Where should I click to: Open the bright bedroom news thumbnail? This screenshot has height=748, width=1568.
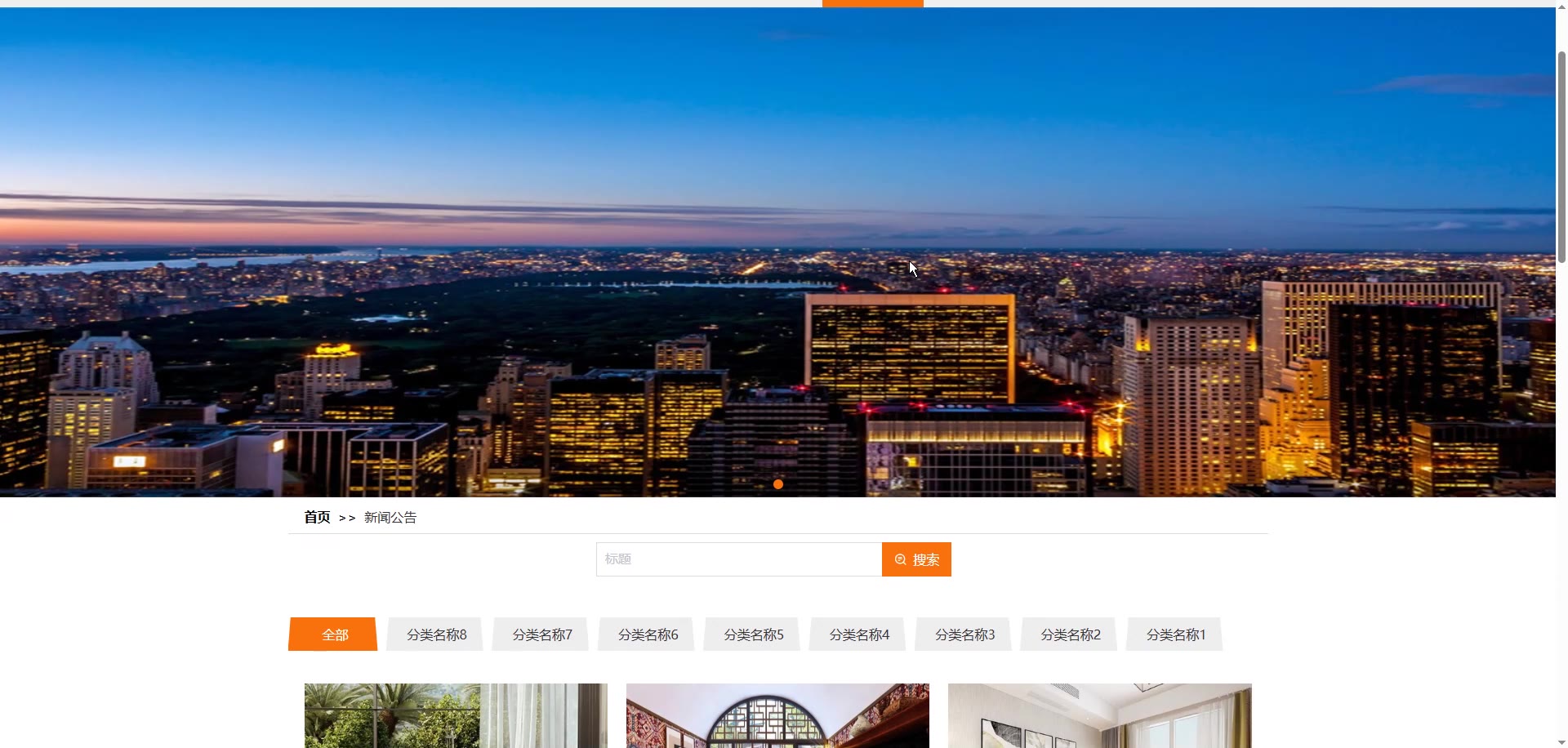(1099, 715)
